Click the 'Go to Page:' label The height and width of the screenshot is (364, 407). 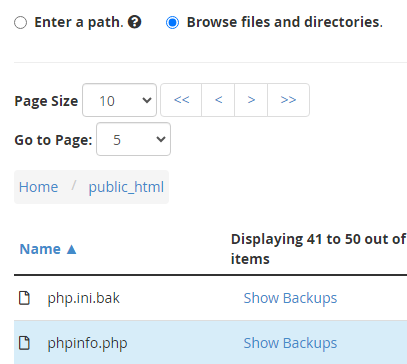point(53,140)
